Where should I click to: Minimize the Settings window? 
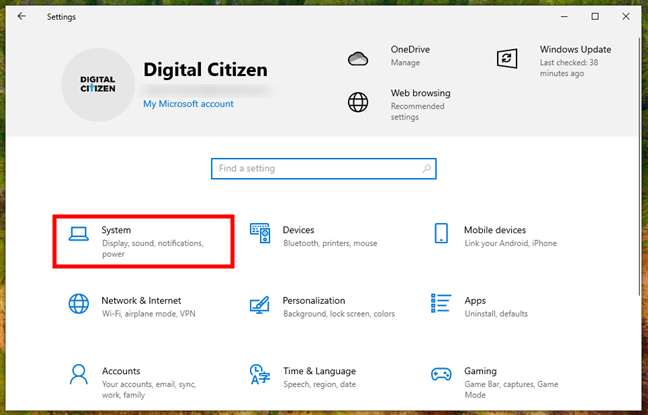tap(564, 17)
